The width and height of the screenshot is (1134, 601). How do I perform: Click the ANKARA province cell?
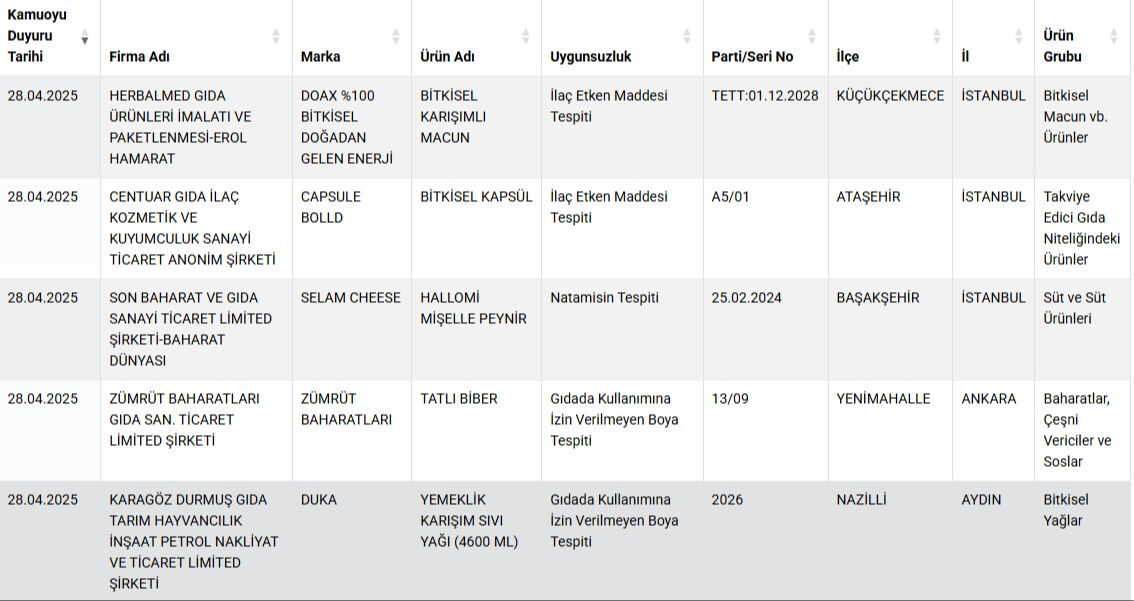[992, 398]
